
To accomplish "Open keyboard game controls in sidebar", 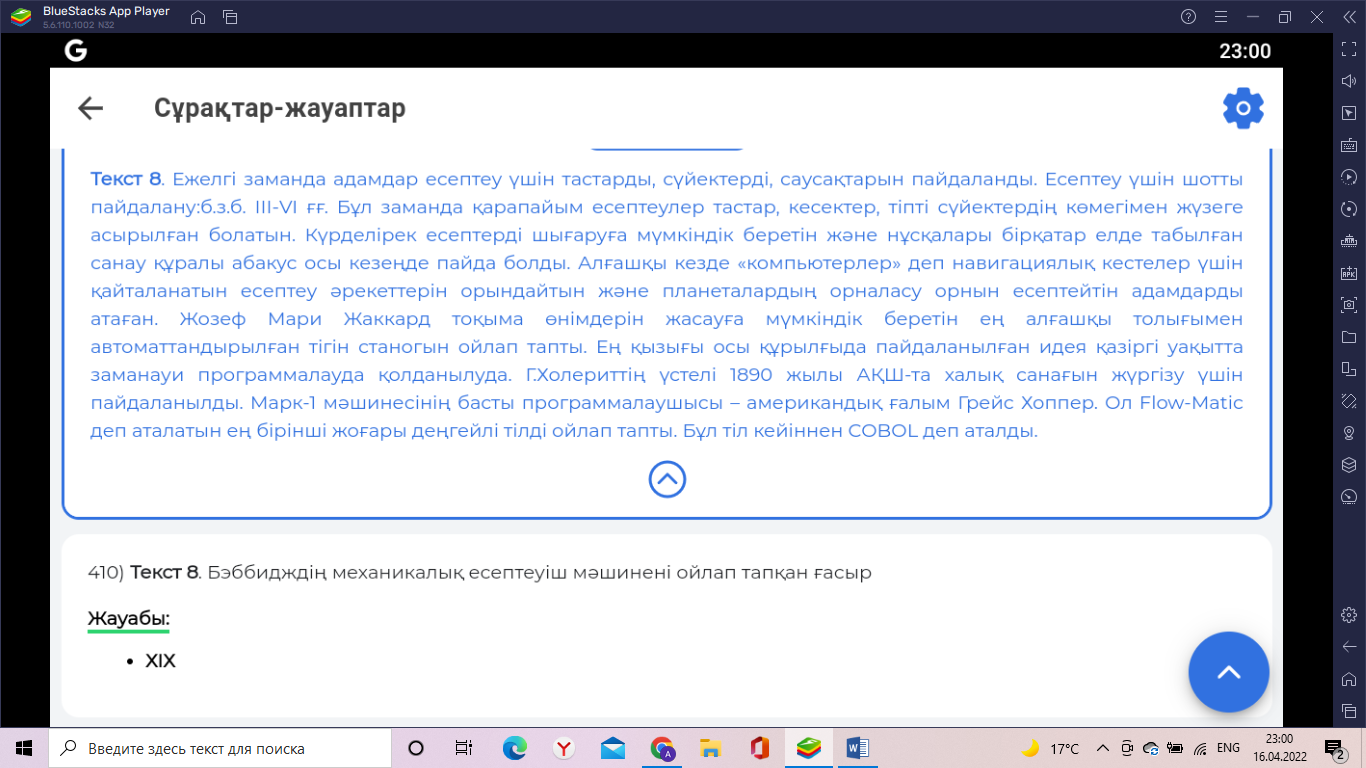I will [x=1348, y=145].
